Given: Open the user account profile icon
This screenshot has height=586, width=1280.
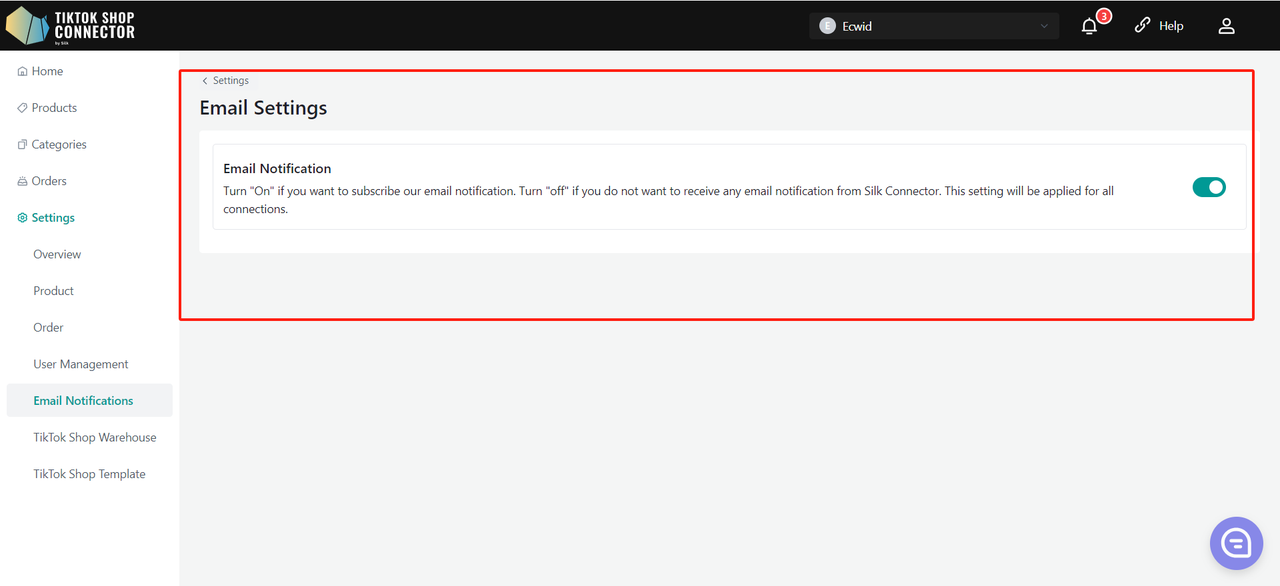Looking at the screenshot, I should [x=1226, y=26].
